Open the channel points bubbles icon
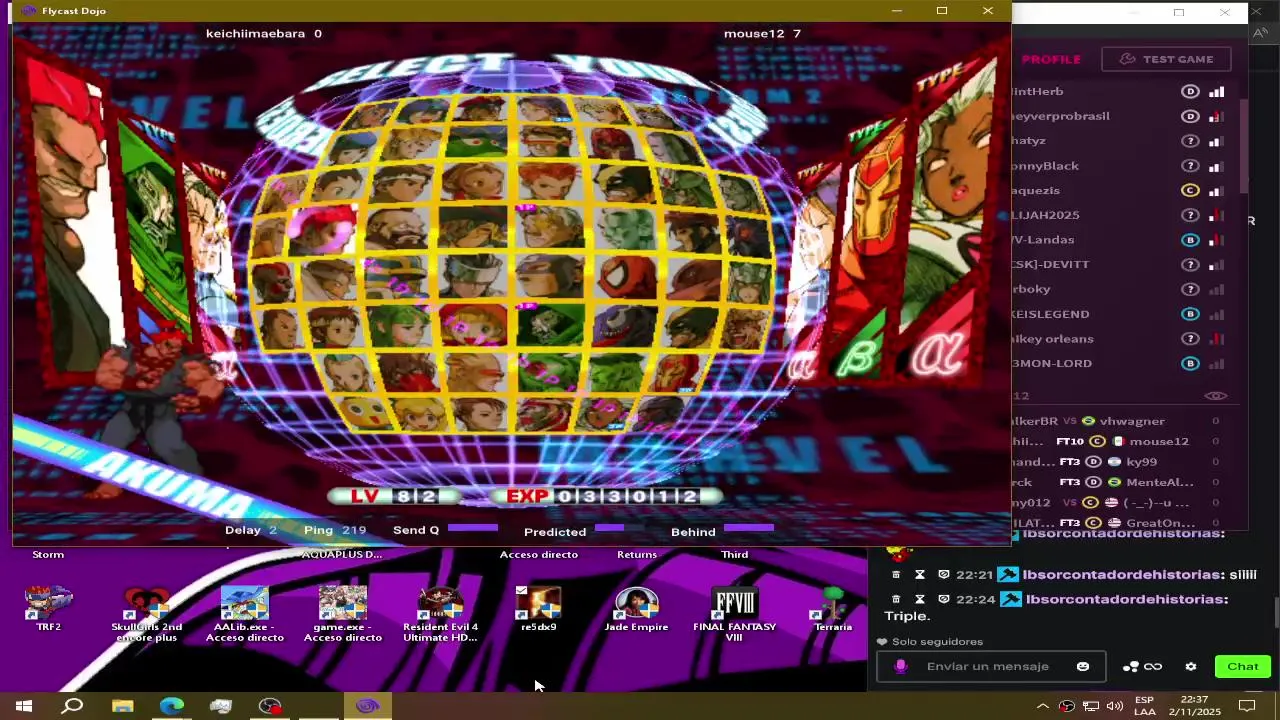Screen dimensions: 1280x720 [1131, 667]
